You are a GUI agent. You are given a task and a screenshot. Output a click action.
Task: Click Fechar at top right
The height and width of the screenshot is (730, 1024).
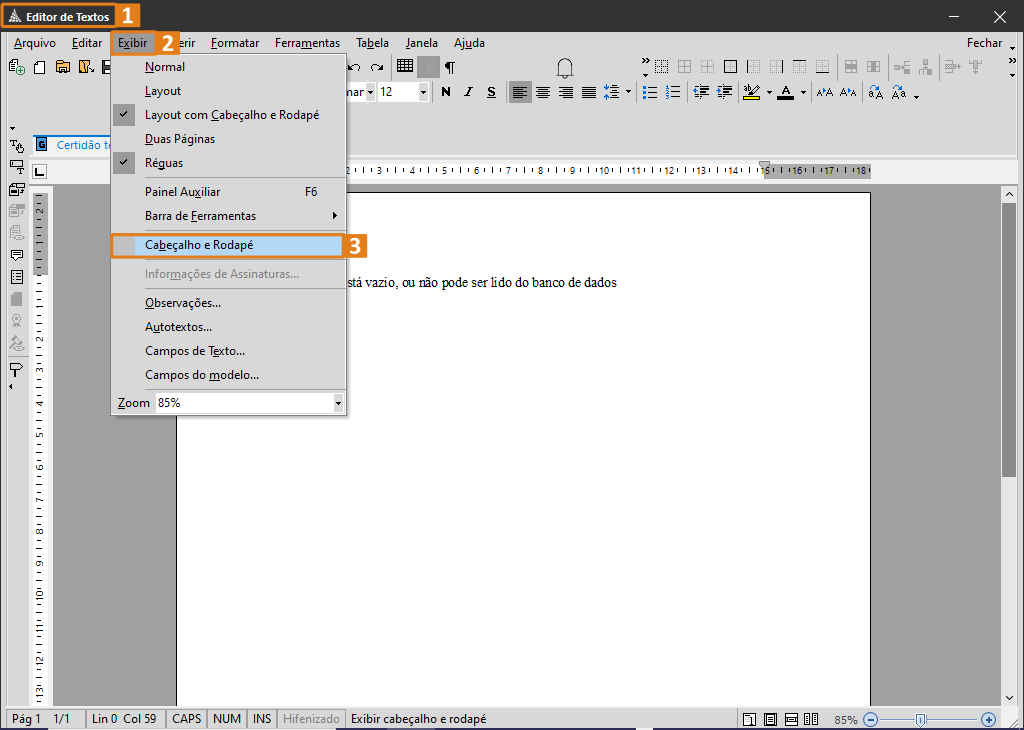(984, 43)
